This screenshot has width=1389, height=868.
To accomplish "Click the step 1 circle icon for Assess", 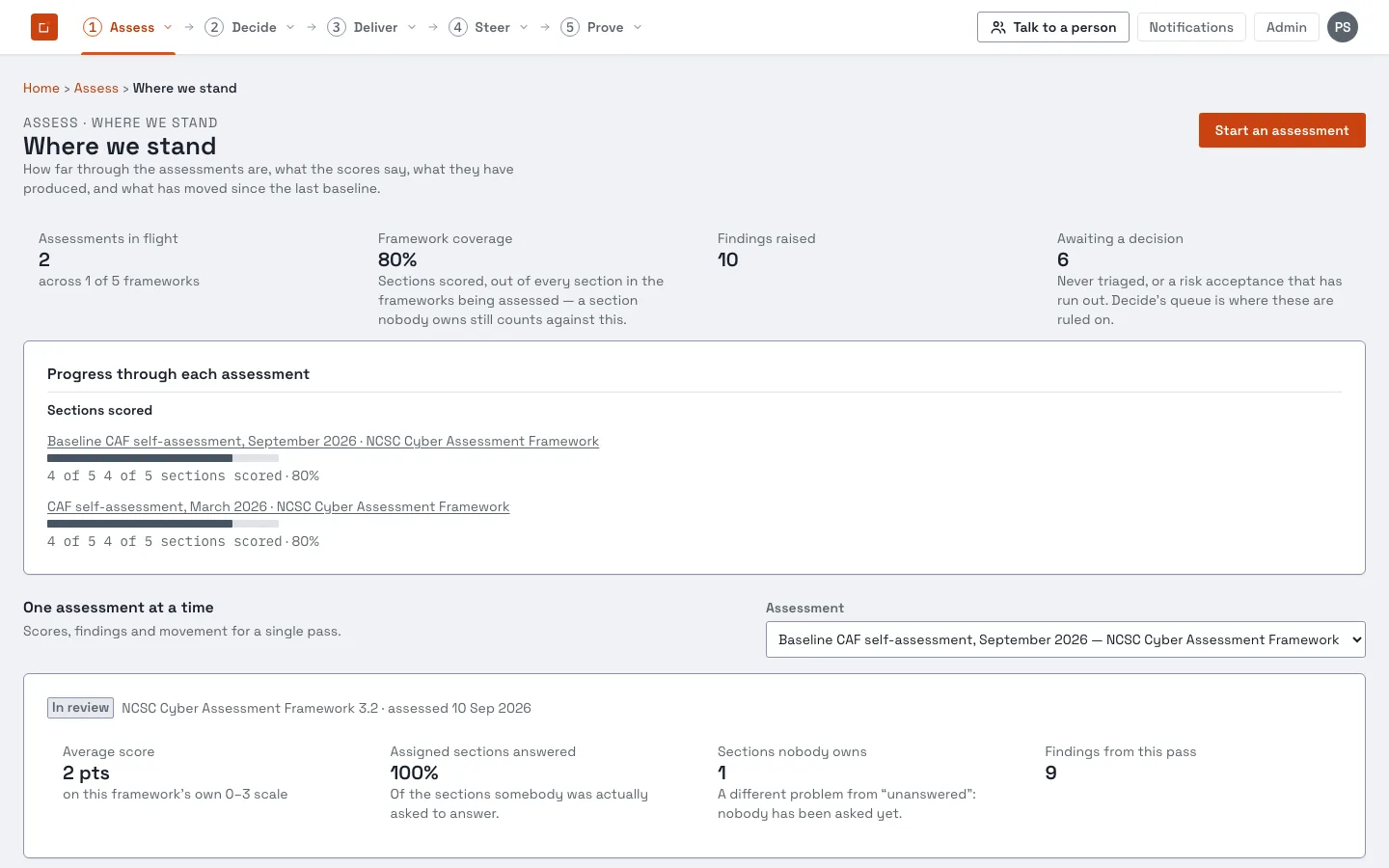I will (93, 27).
